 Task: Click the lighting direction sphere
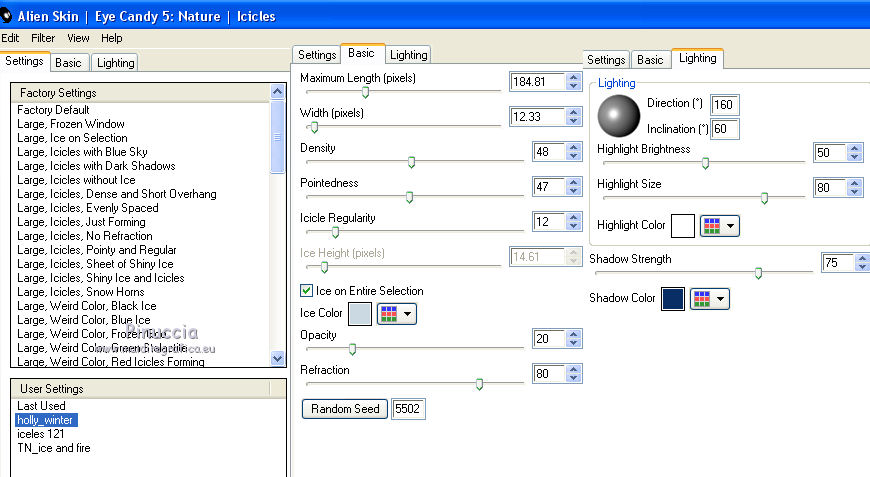619,116
